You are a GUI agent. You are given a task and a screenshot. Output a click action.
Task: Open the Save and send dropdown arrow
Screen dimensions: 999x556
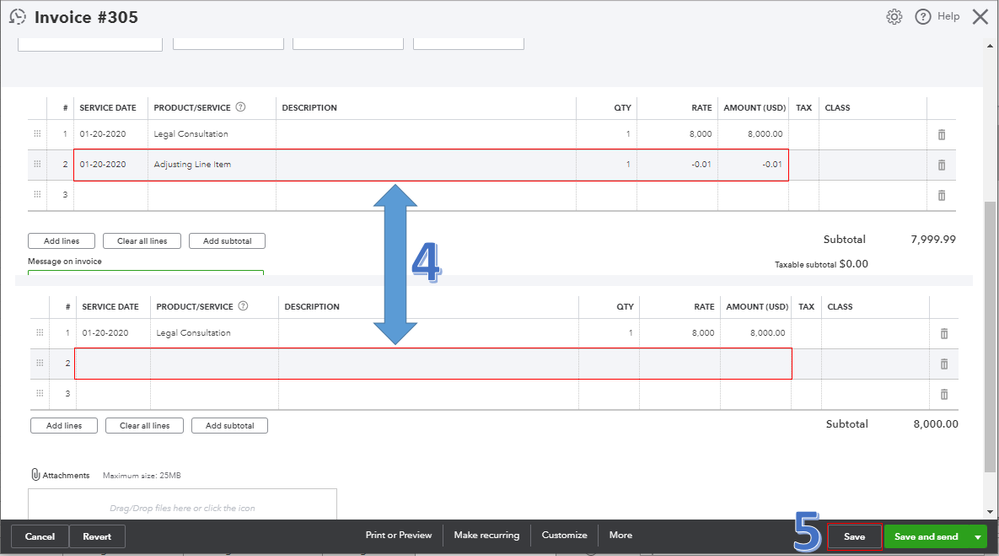click(x=977, y=537)
